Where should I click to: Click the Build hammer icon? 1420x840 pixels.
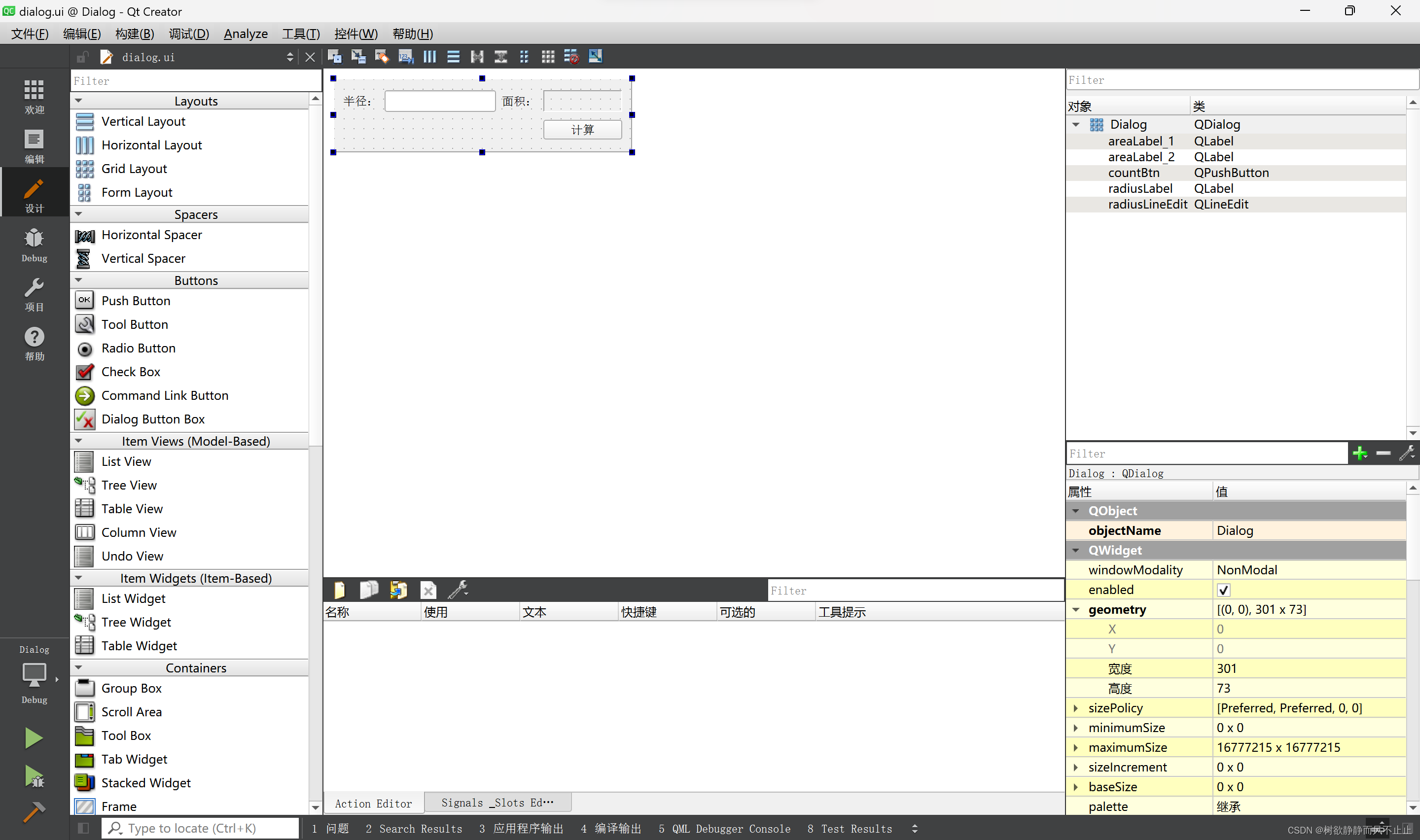tap(34, 812)
